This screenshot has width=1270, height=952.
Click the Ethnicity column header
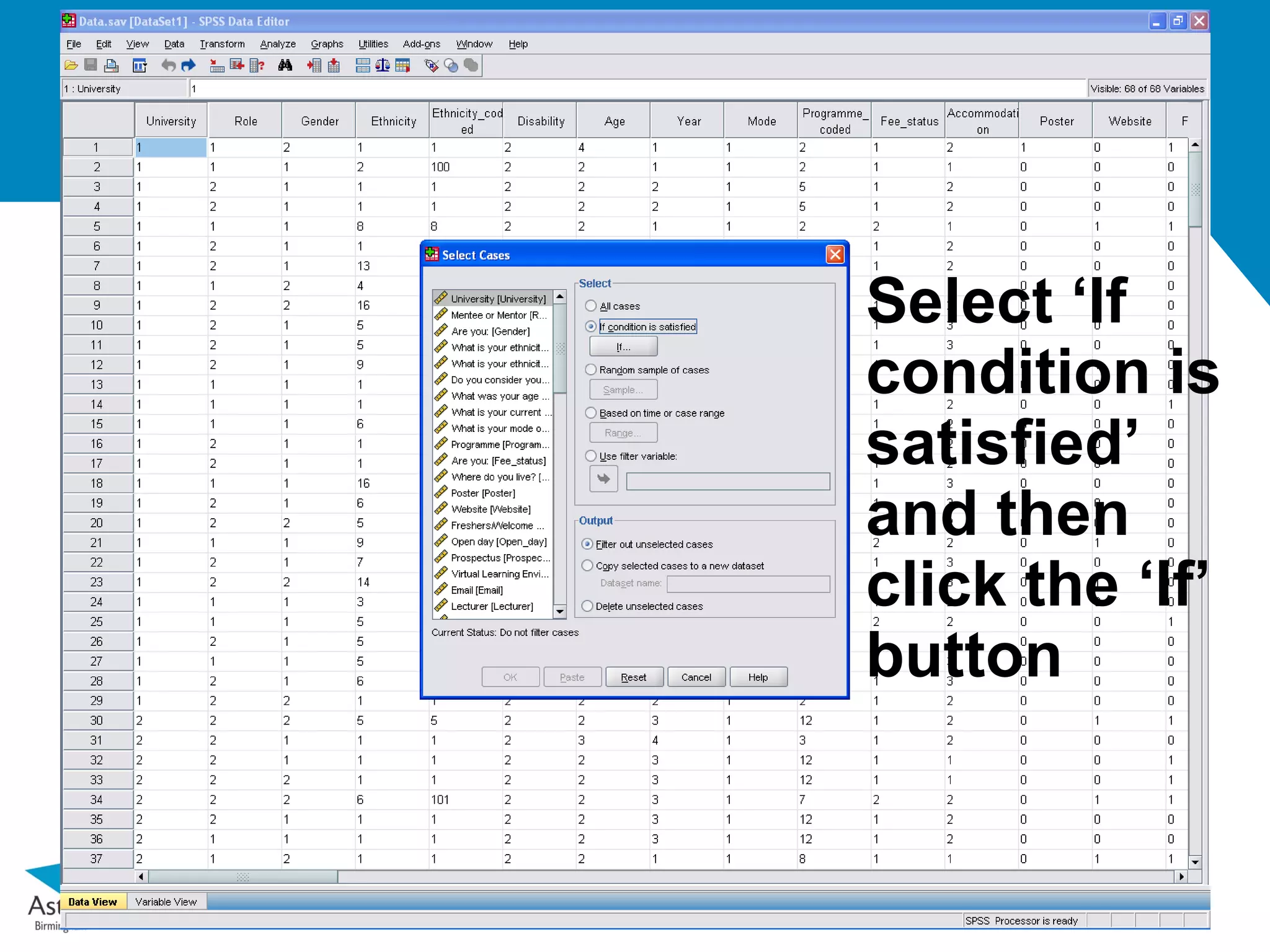tap(393, 121)
